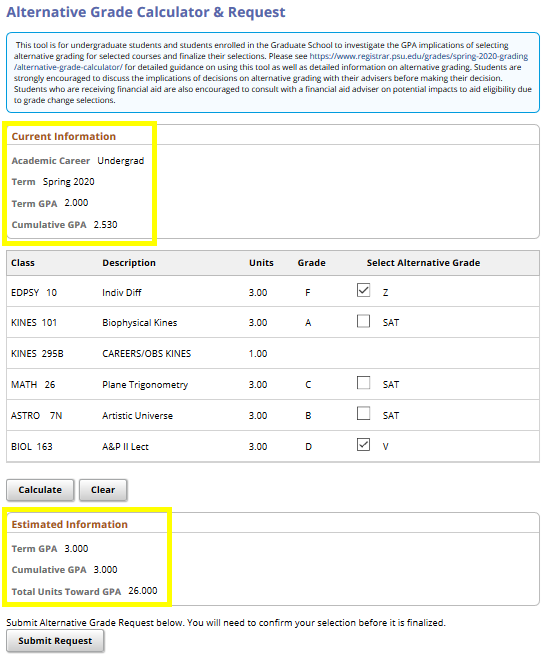Screen dimensions: 552x669
Task: Click the Grade column header
Action: click(x=311, y=263)
